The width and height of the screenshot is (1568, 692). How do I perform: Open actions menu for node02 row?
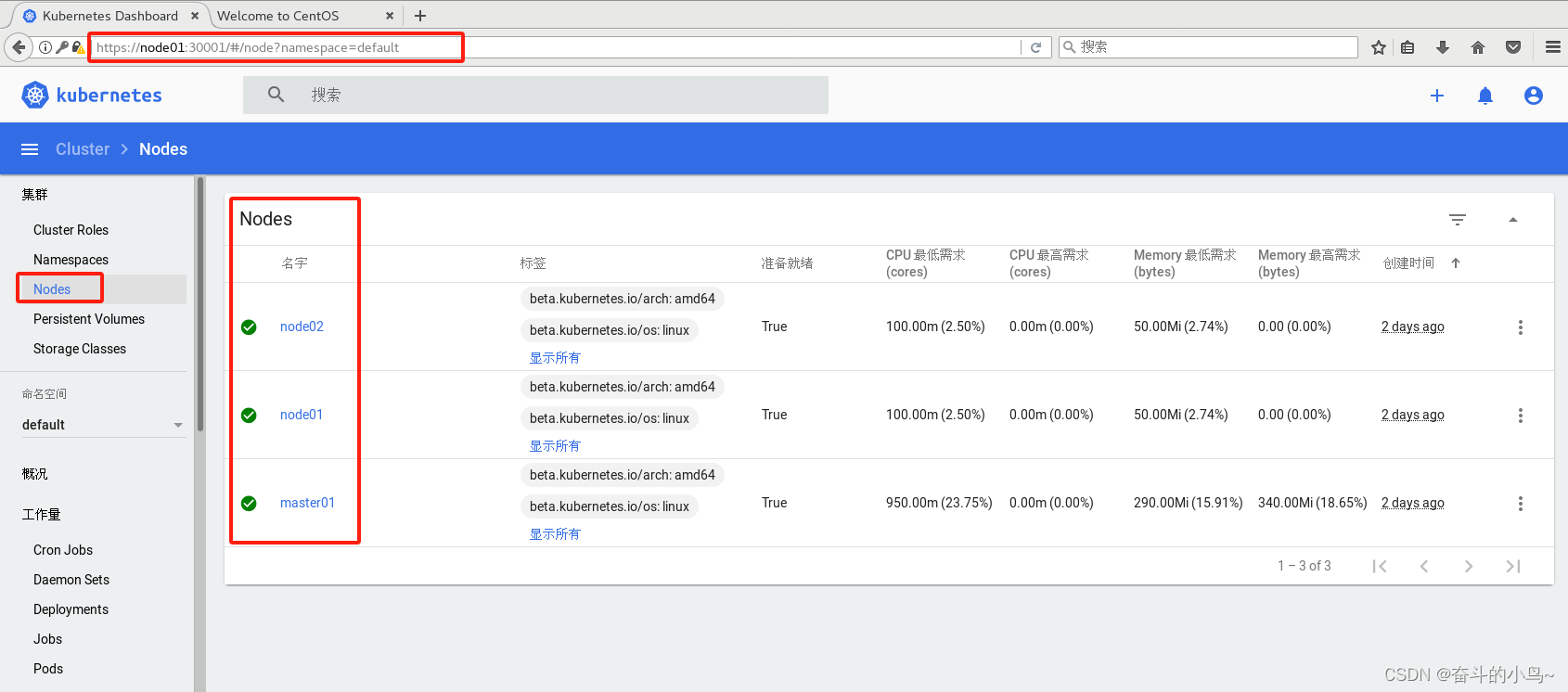coord(1521,327)
